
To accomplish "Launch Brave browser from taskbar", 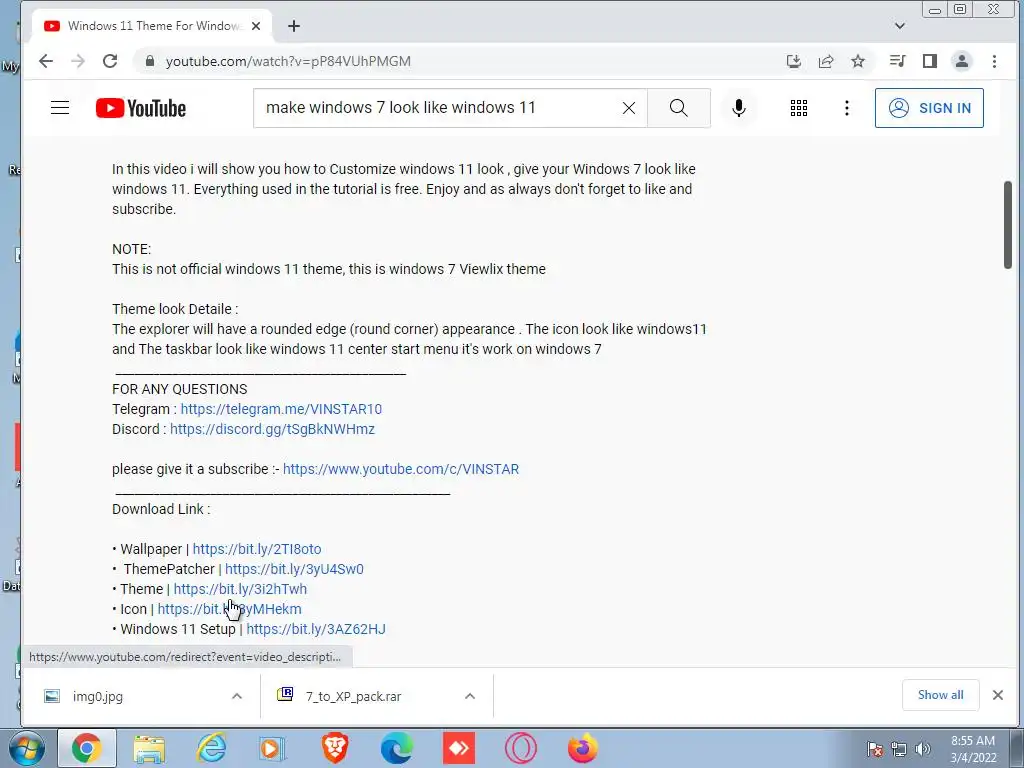I will point(335,748).
